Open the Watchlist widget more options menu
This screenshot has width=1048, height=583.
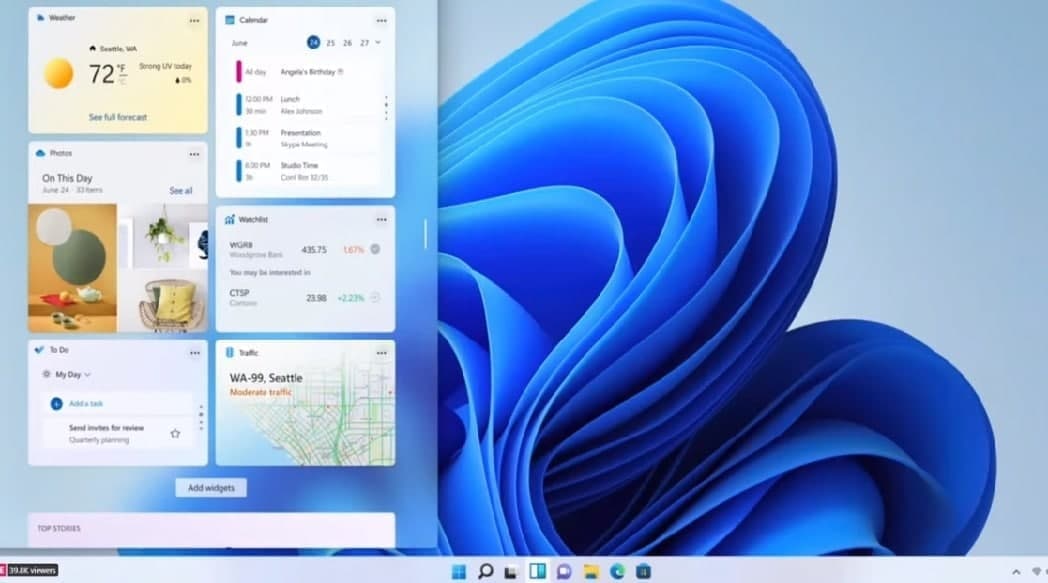(382, 219)
